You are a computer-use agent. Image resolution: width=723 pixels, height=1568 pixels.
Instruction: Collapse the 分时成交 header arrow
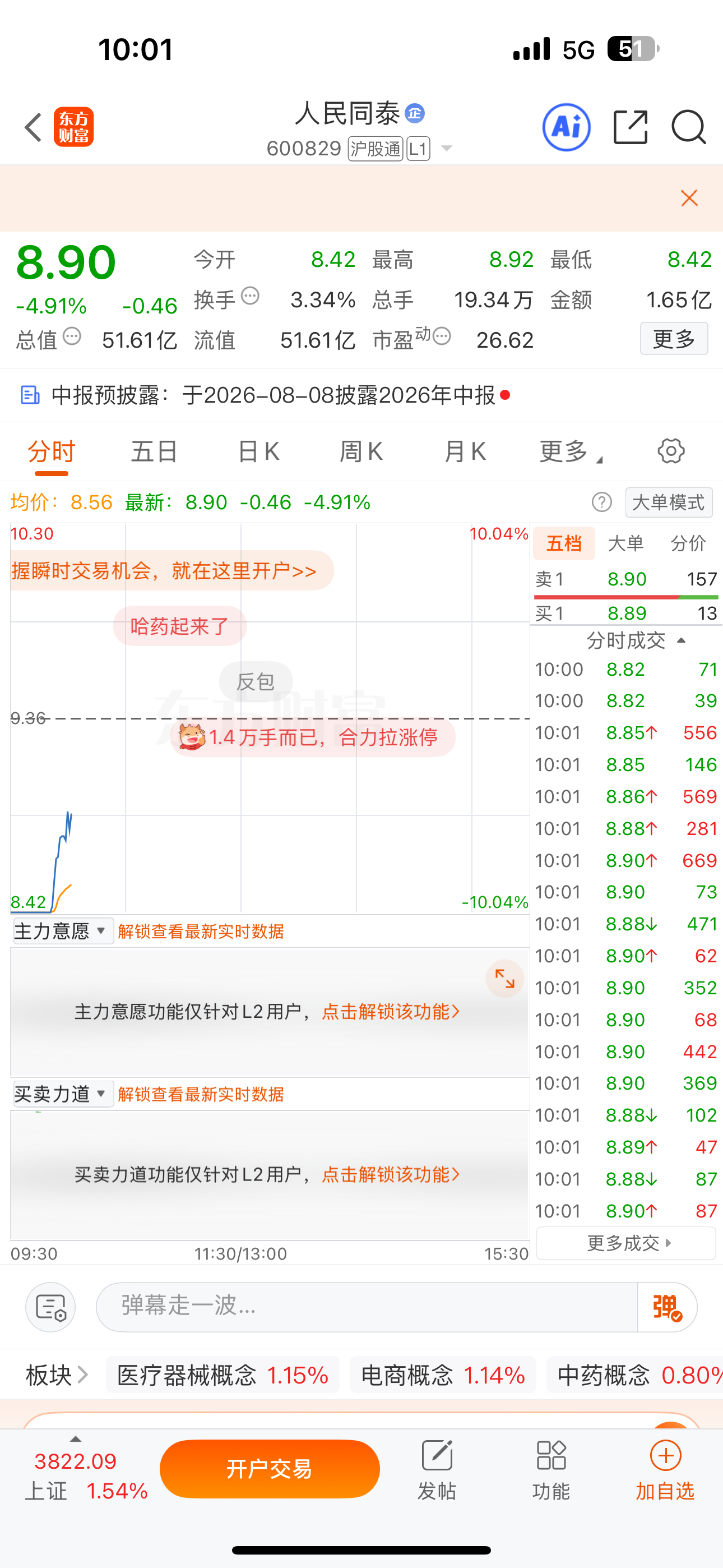click(681, 640)
